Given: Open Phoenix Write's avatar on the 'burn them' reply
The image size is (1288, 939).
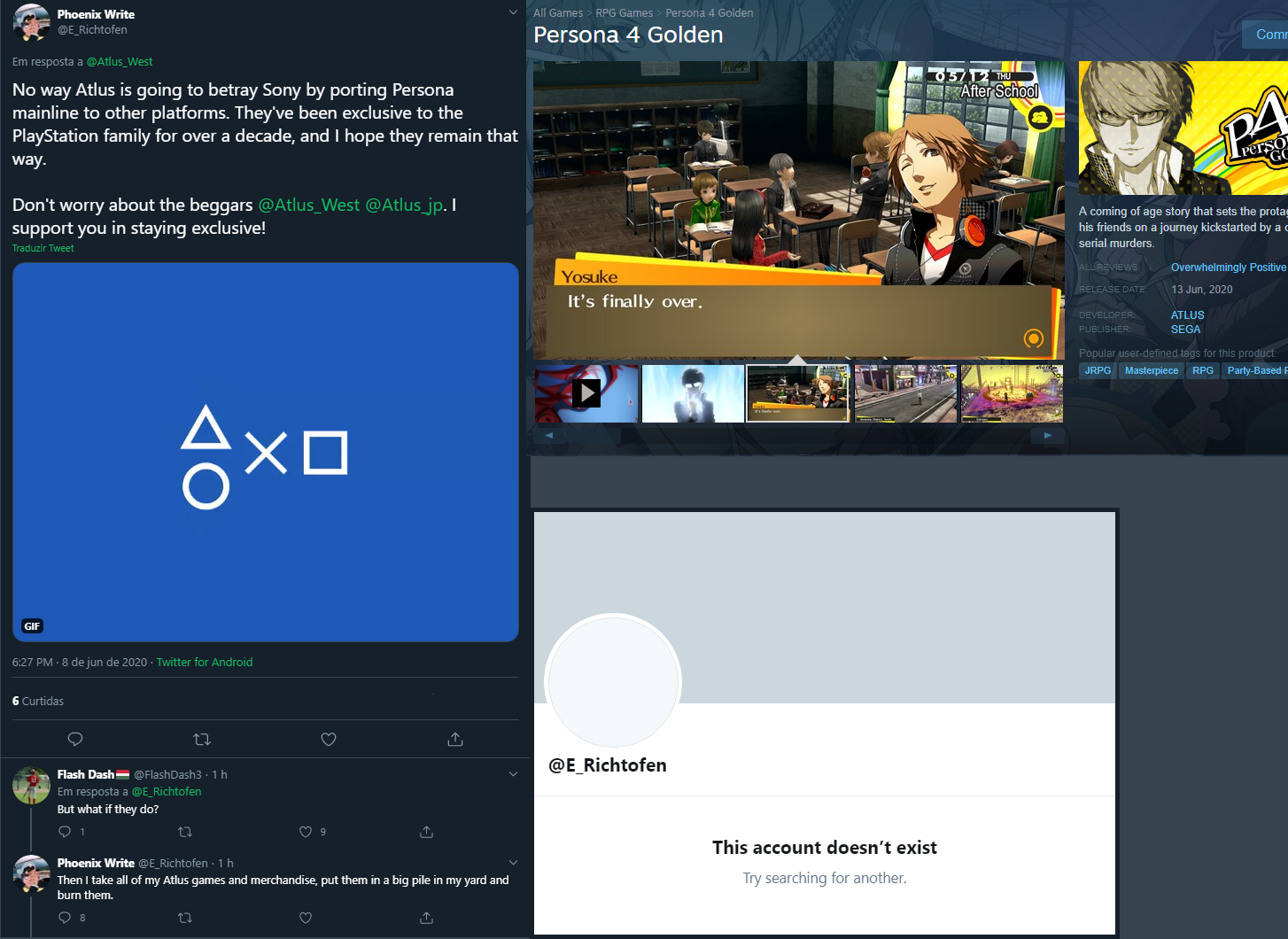Looking at the screenshot, I should (x=31, y=873).
